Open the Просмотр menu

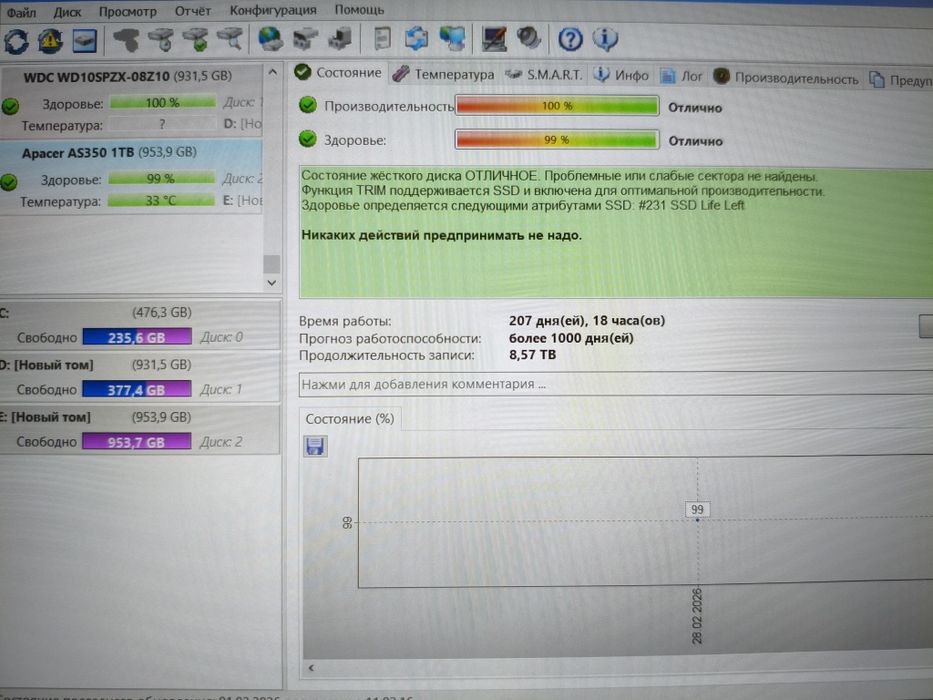[127, 11]
